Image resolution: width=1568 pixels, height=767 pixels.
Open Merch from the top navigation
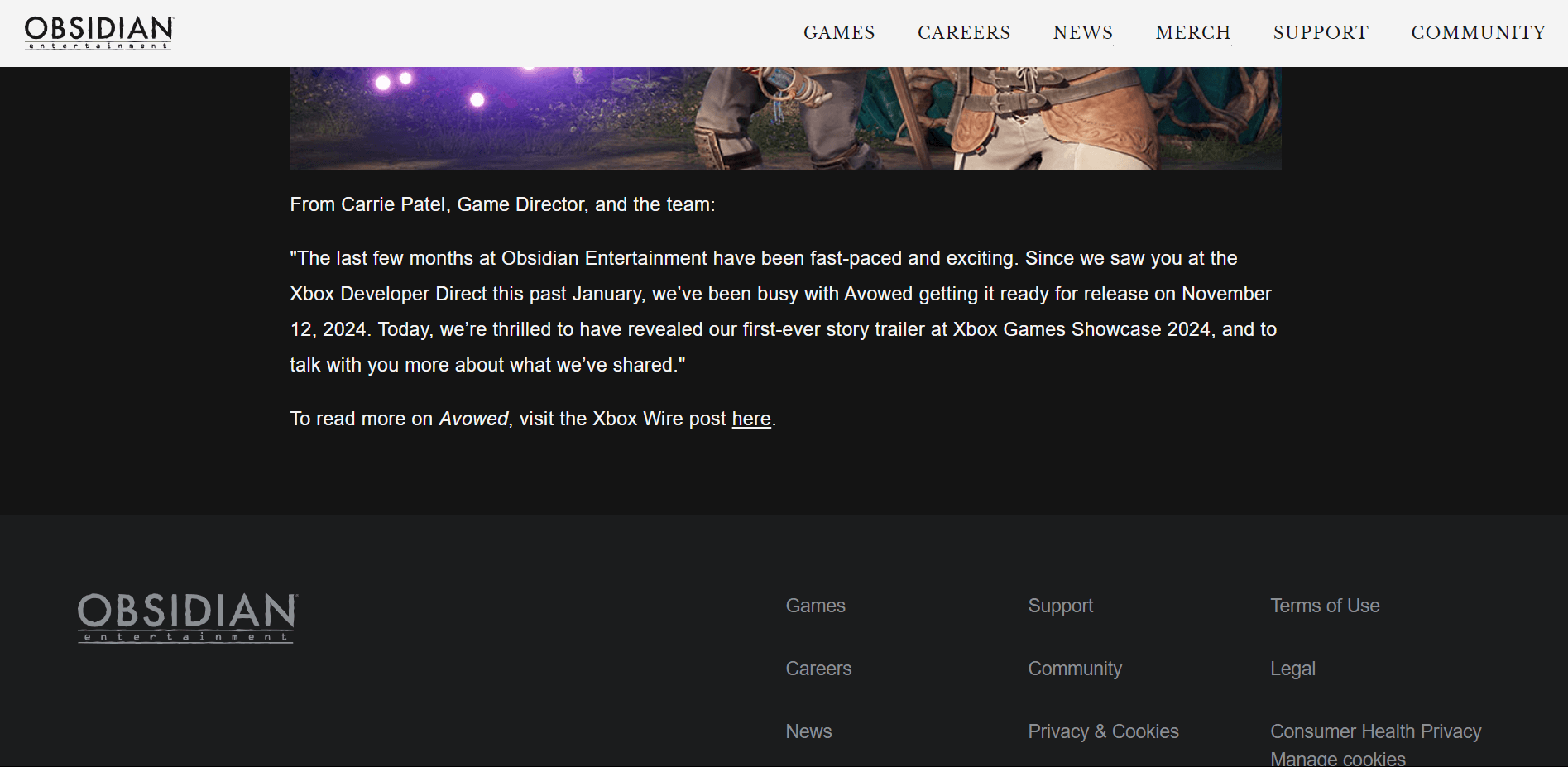(1193, 33)
